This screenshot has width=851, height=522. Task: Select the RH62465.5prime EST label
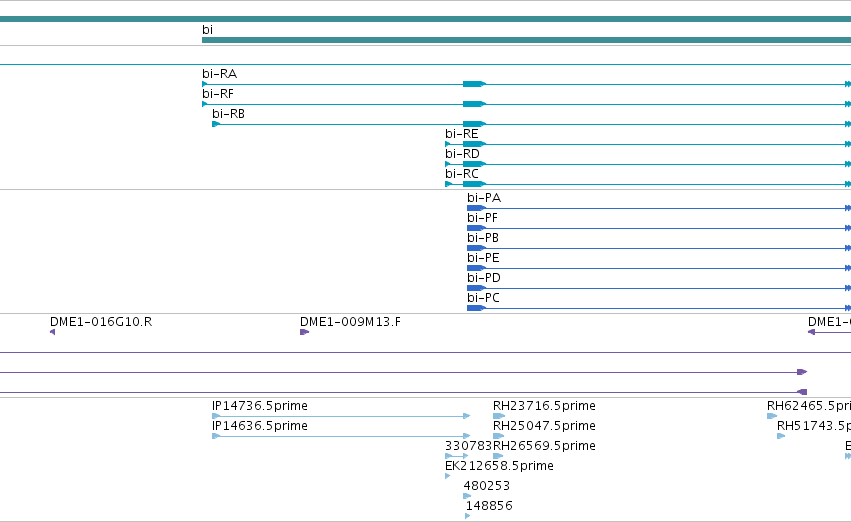pos(809,406)
